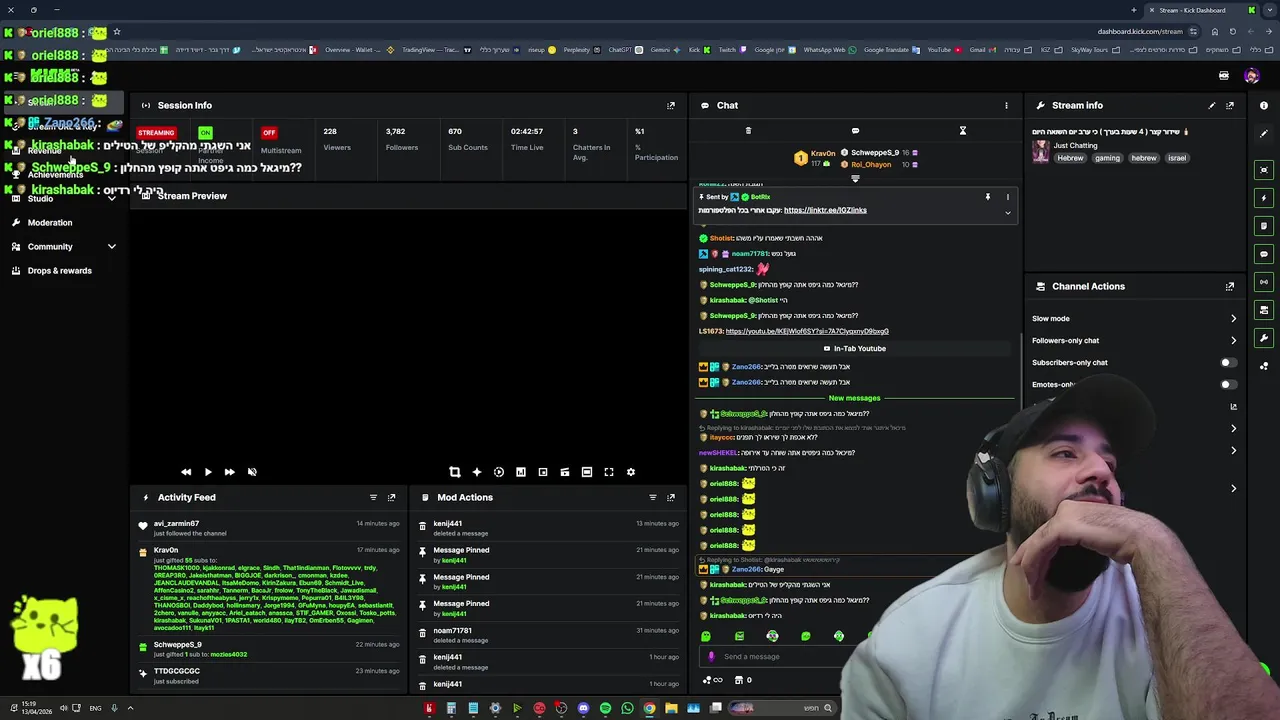Open the pinned message three-dot menu
Image resolution: width=1280 pixels, height=720 pixels.
click(x=1007, y=197)
